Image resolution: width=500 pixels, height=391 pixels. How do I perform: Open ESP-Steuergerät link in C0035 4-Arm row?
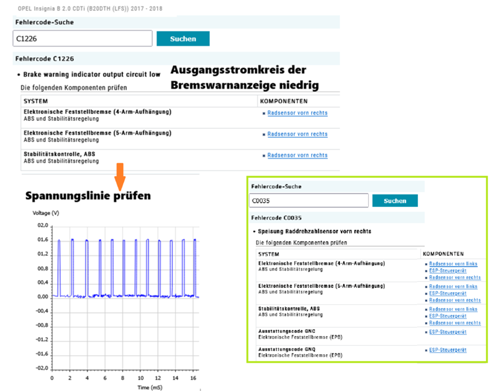point(448,270)
